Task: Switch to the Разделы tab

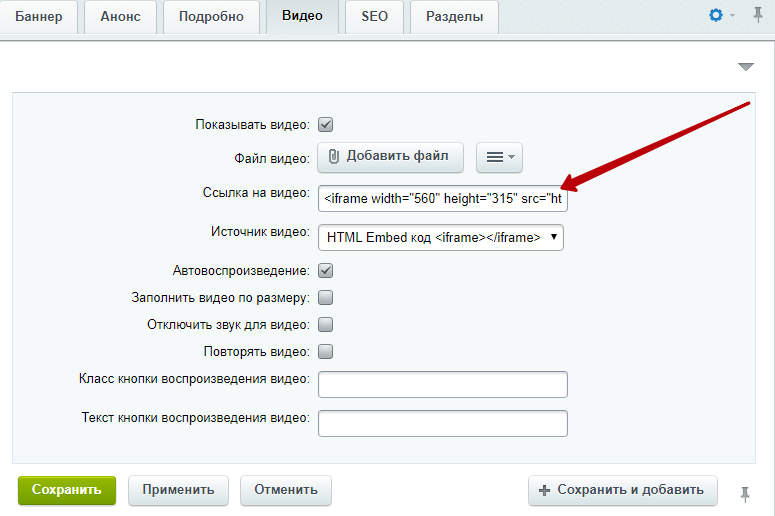Action: point(454,17)
